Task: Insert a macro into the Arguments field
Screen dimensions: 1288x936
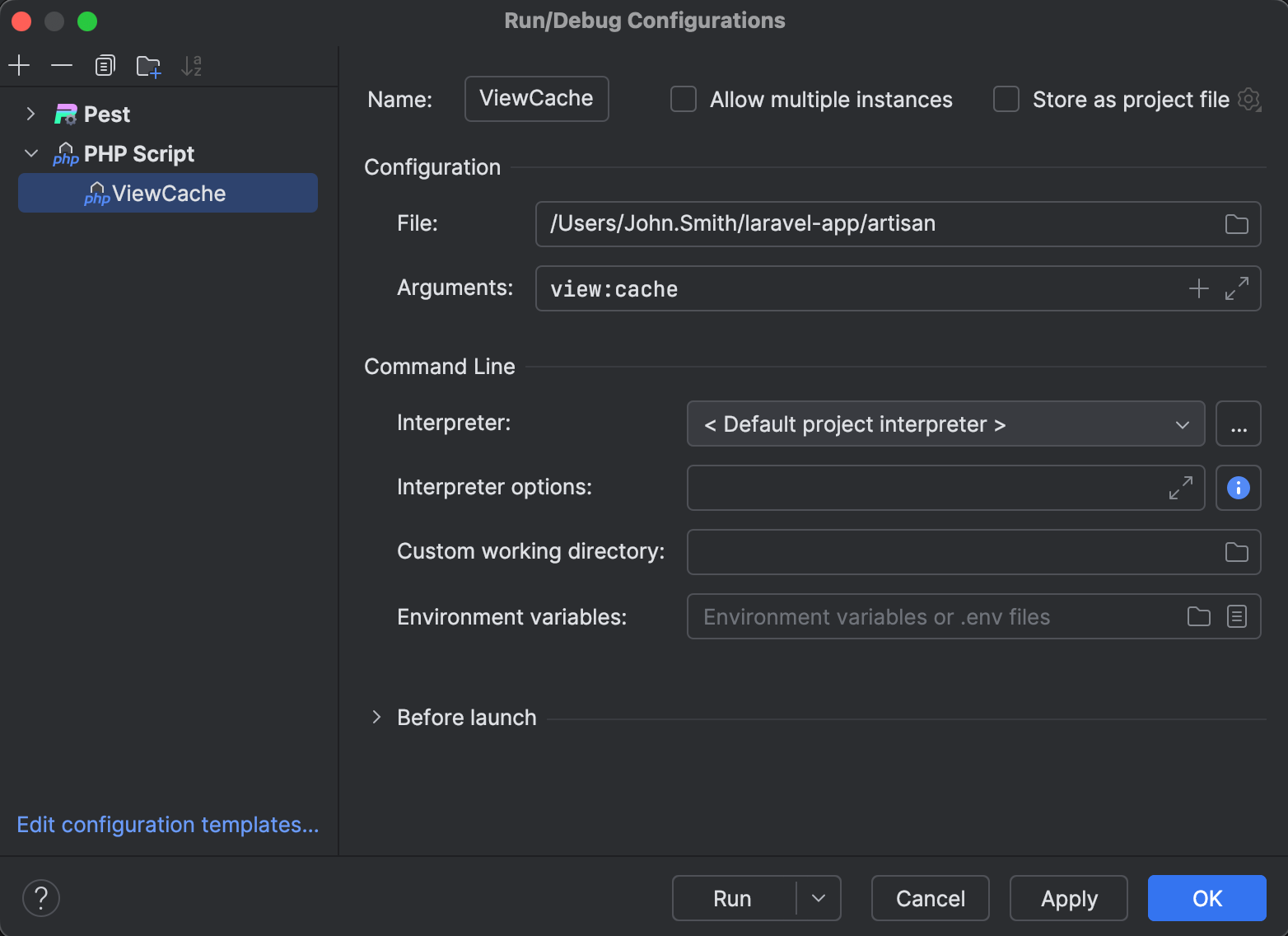Action: 1199,288
